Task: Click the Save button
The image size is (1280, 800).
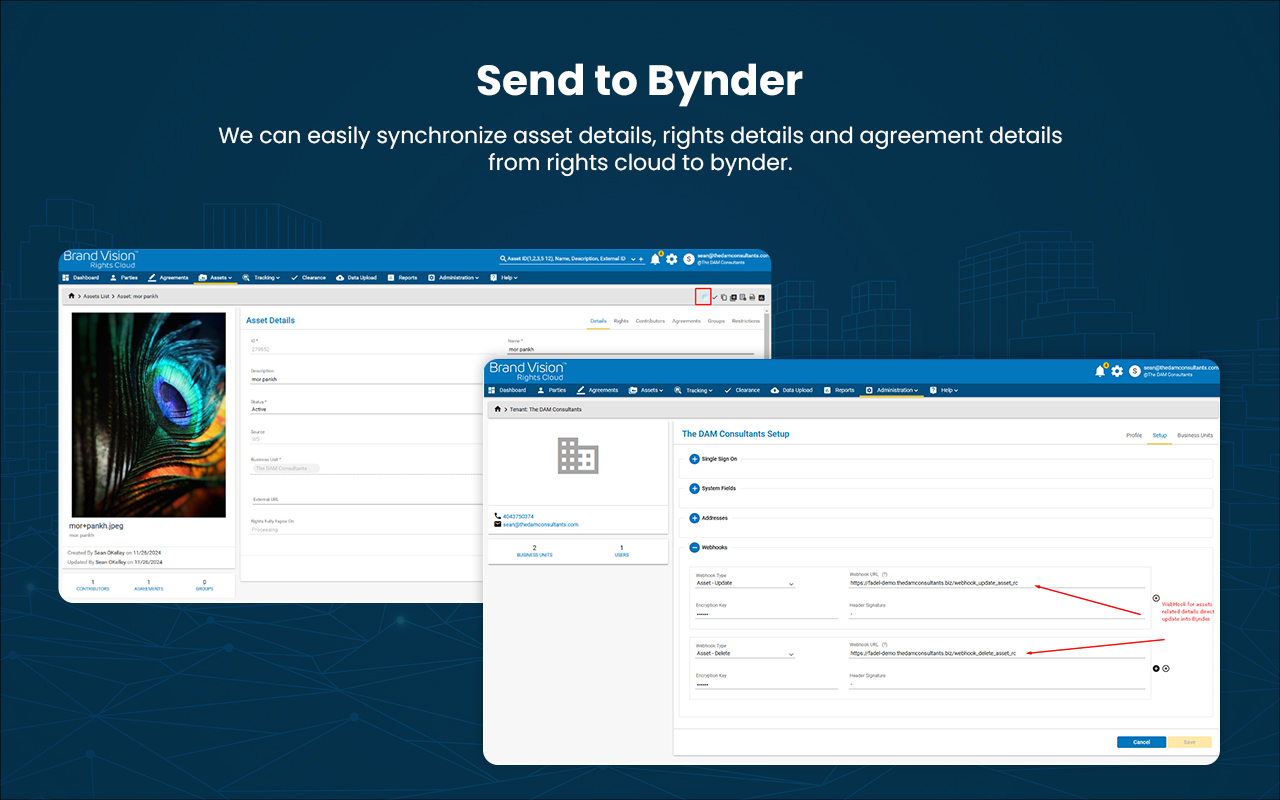Action: tap(1189, 742)
